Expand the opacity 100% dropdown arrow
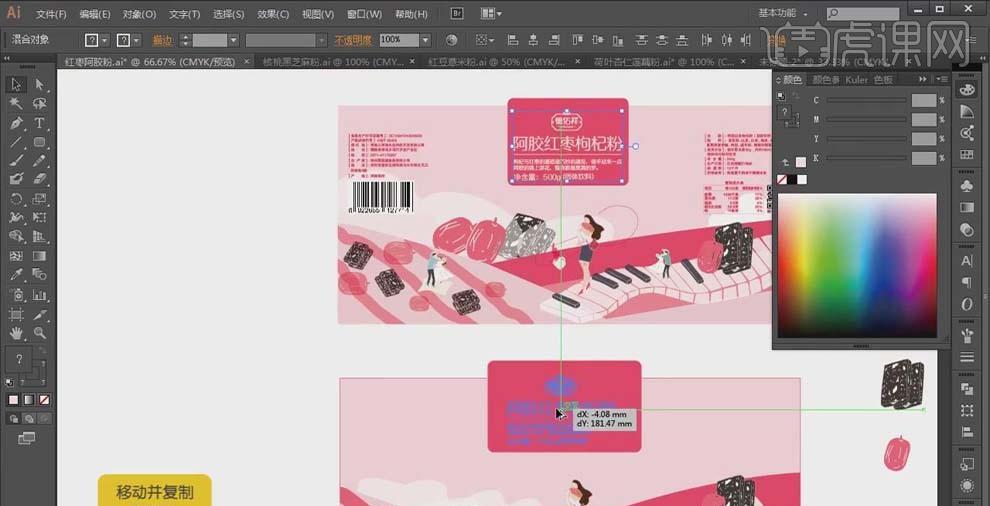Viewport: 990px width, 506px height. 425,40
